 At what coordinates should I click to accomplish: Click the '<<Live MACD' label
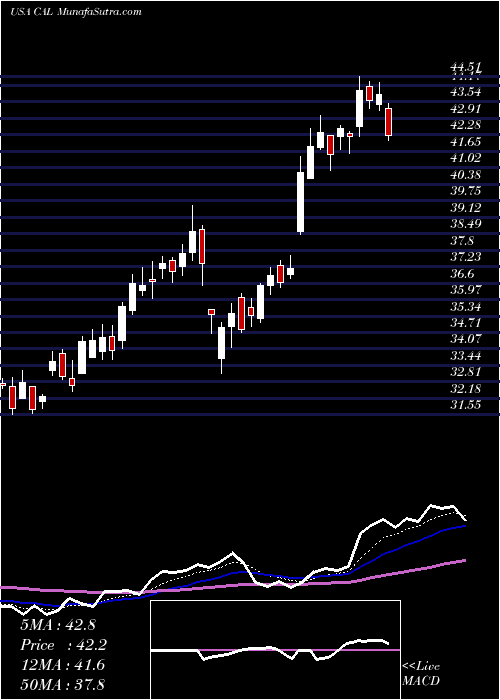click(421, 674)
